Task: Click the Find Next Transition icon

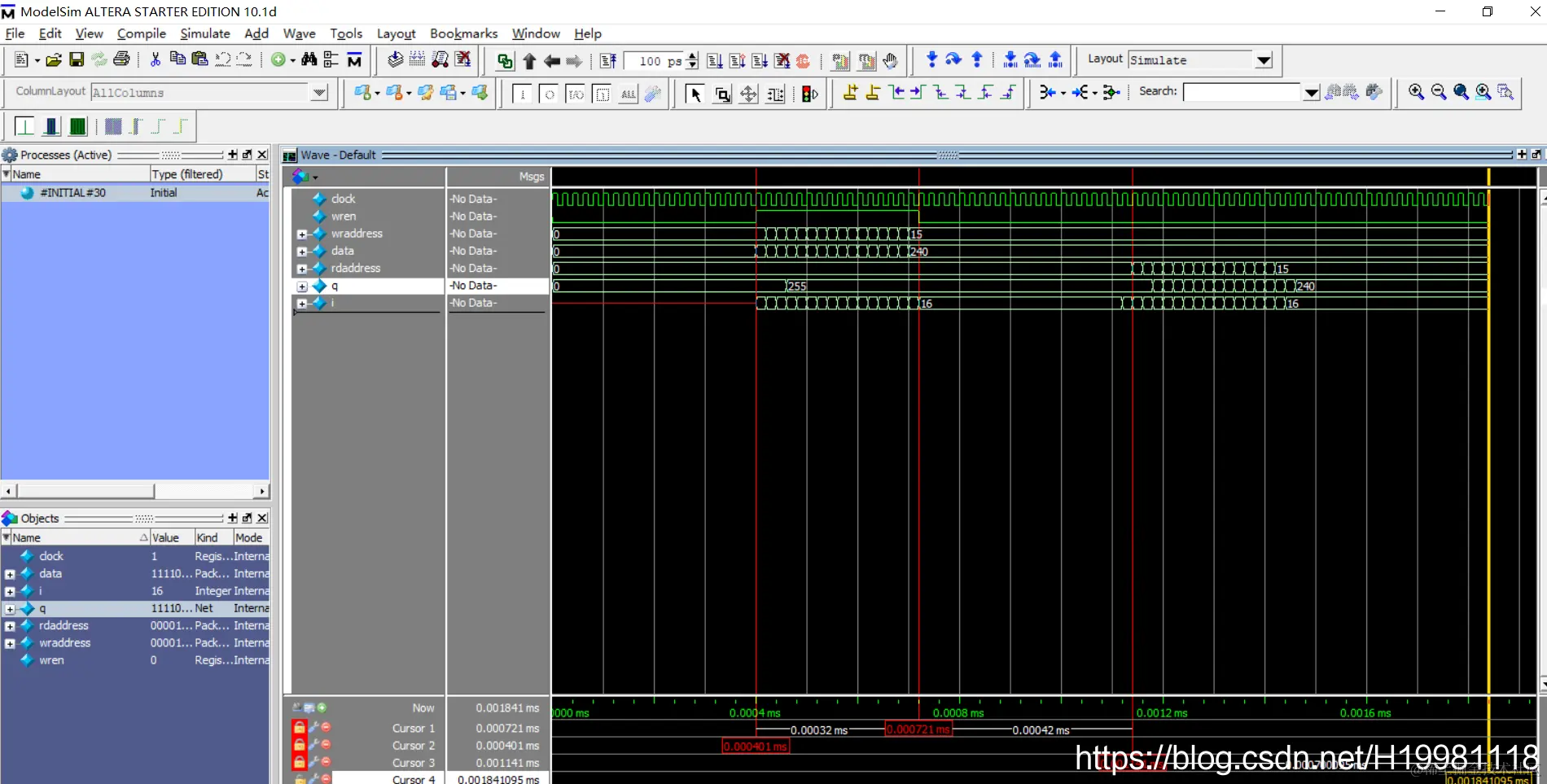Action: coord(918,93)
